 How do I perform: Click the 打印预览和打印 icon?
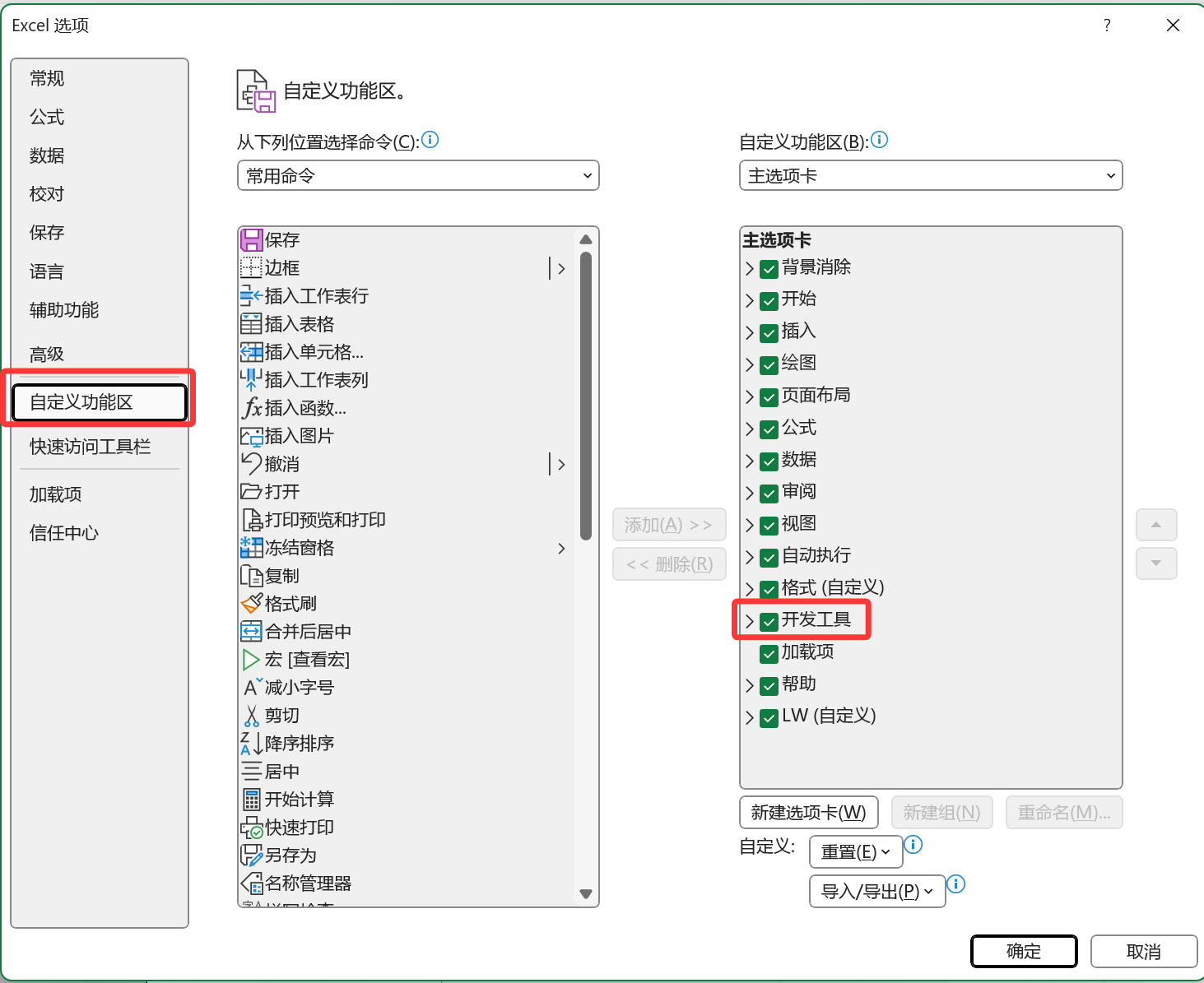[x=251, y=520]
